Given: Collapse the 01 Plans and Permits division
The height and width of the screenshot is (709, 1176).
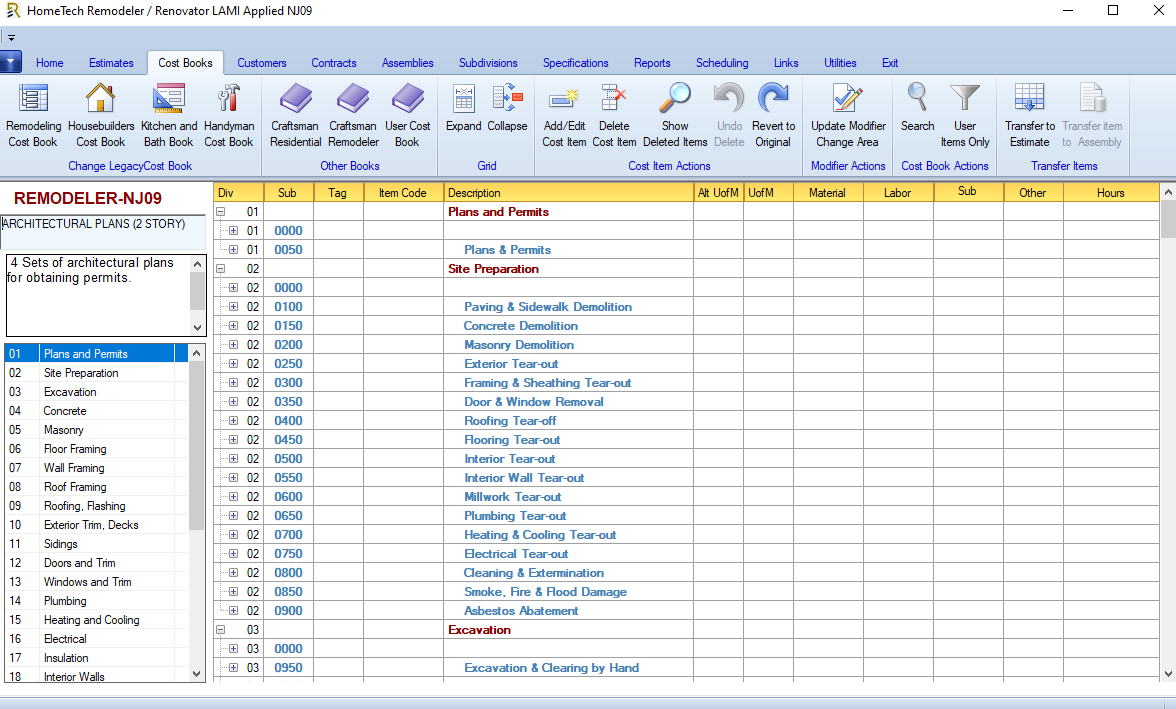Looking at the screenshot, I should (220, 212).
